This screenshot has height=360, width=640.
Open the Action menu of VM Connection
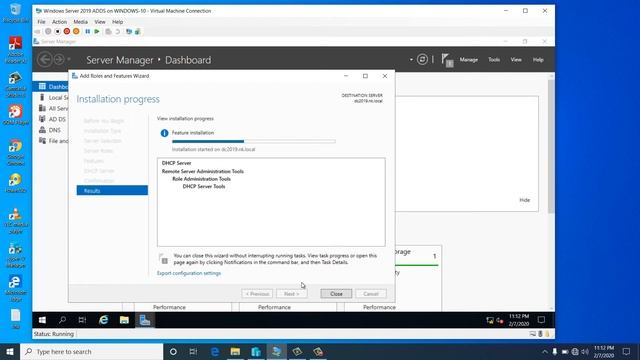tap(59, 22)
